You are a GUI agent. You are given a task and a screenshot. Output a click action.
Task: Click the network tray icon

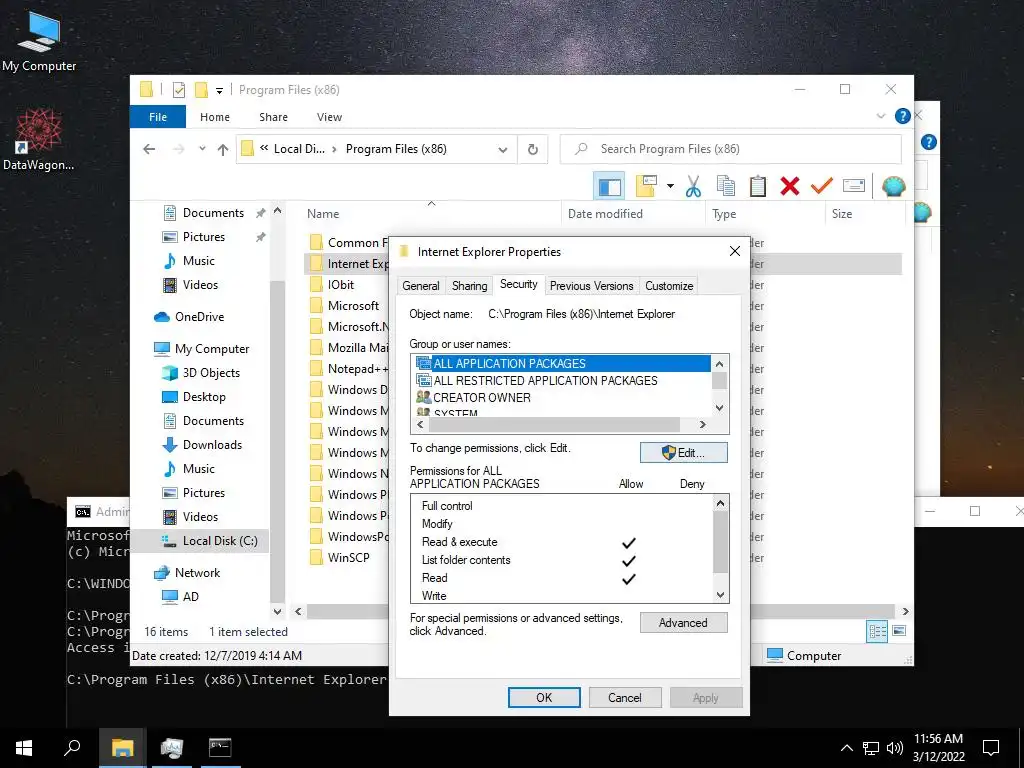pos(871,748)
